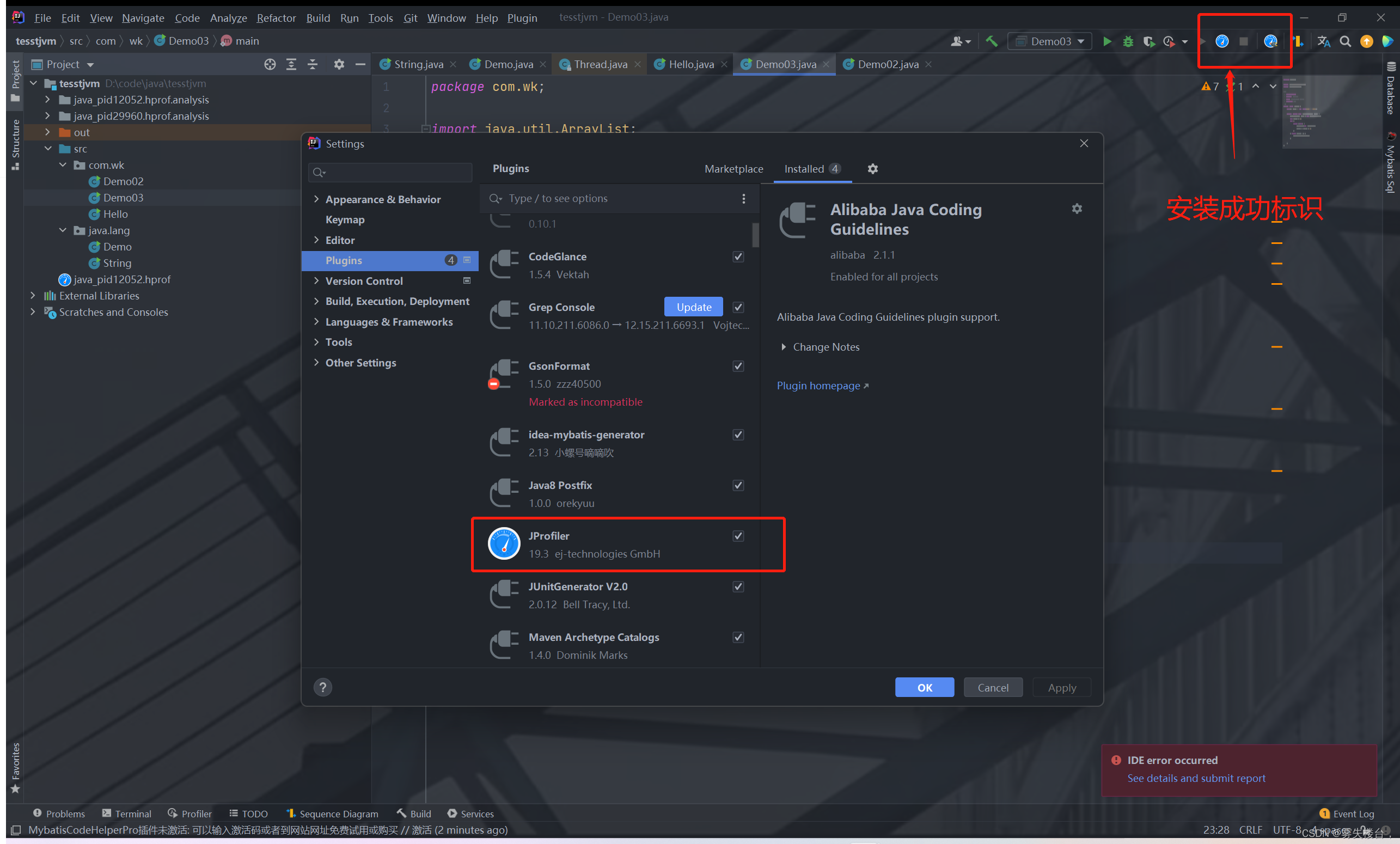Open Problems tool window at bottom
This screenshot has height=844, width=1400.
tap(59, 814)
